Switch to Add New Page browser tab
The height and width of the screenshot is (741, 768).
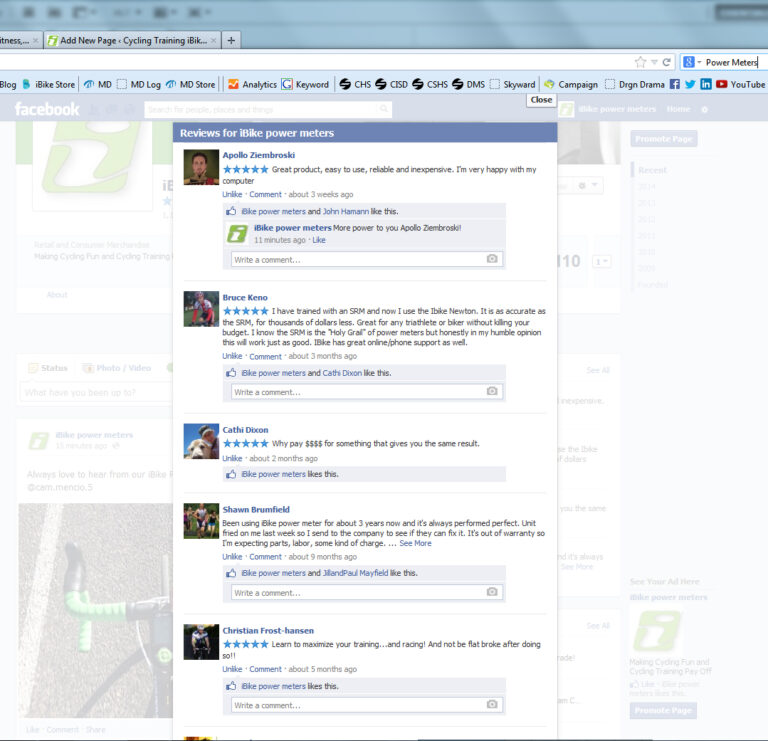(x=133, y=41)
